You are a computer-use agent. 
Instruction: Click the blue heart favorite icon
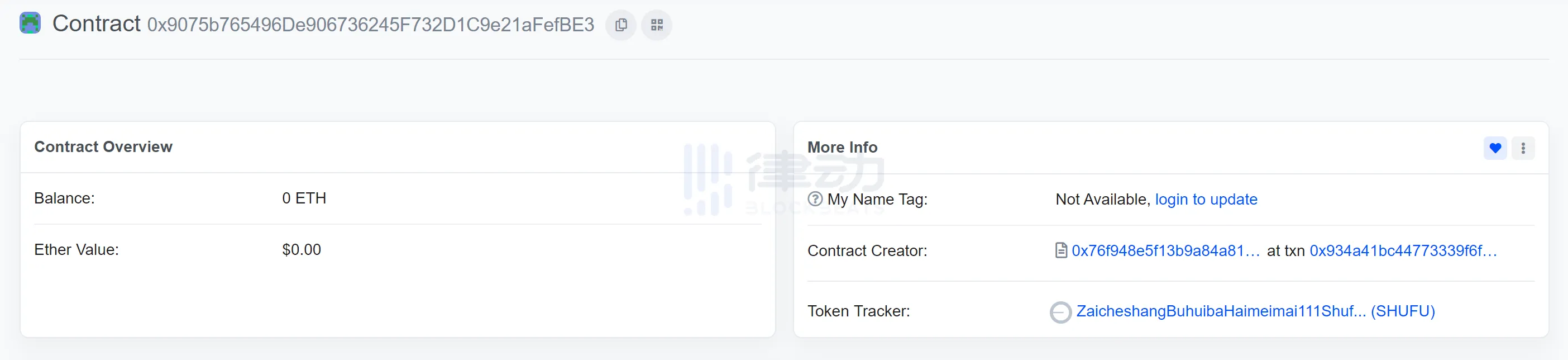pyautogui.click(x=1495, y=148)
